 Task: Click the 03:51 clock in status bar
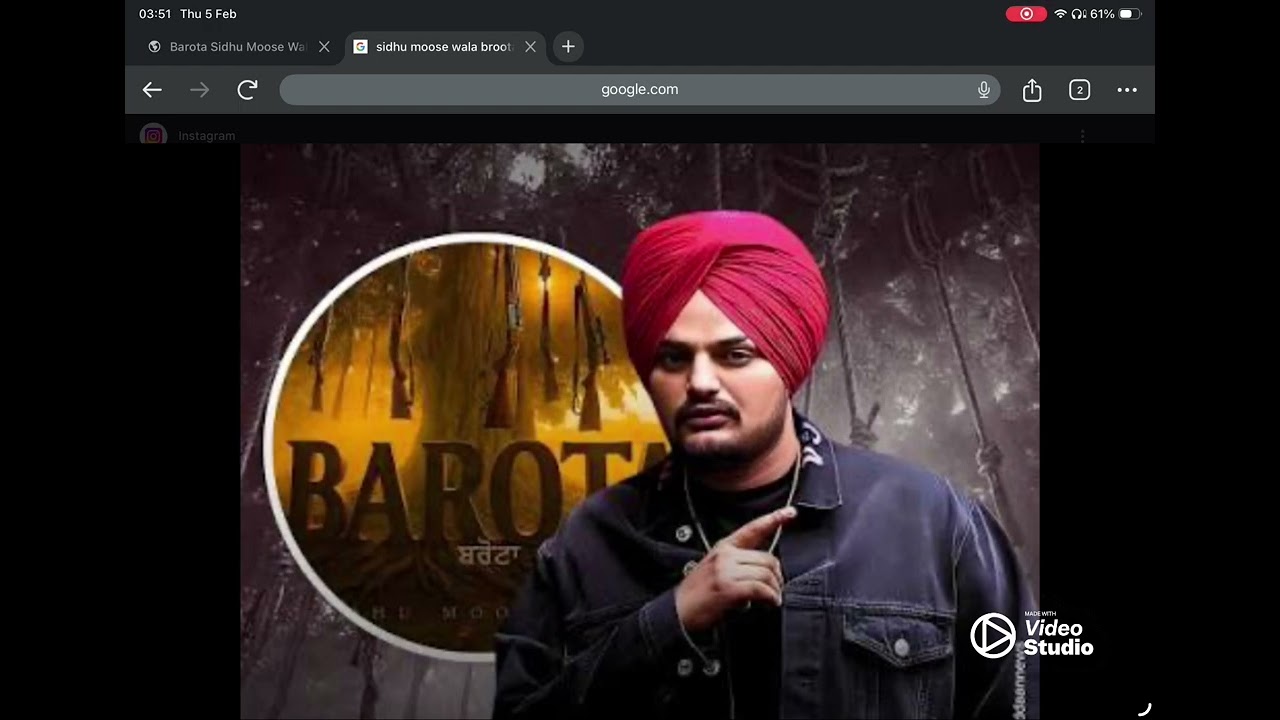pyautogui.click(x=155, y=14)
